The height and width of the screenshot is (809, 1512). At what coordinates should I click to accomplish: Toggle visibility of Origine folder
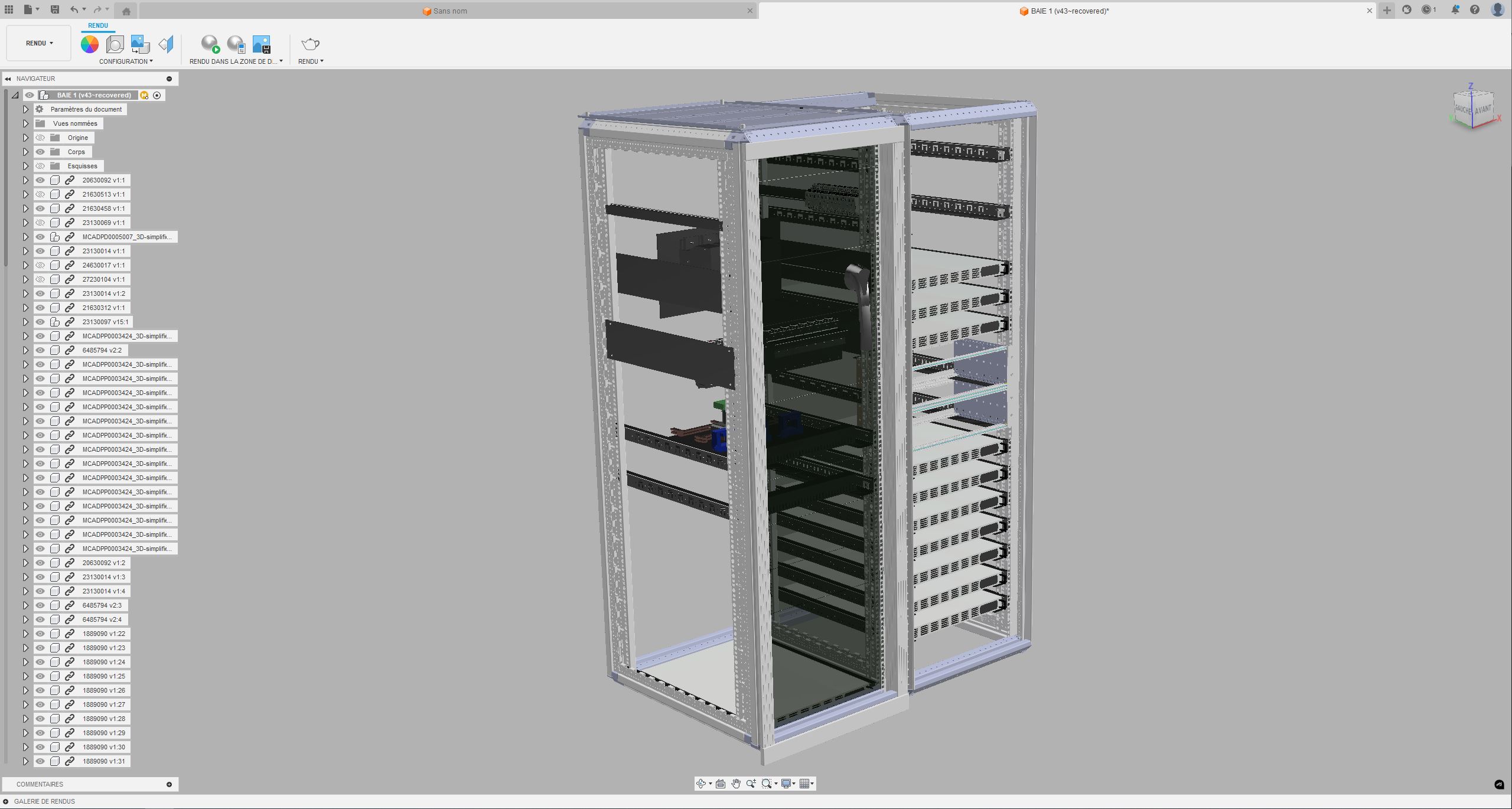tap(40, 138)
